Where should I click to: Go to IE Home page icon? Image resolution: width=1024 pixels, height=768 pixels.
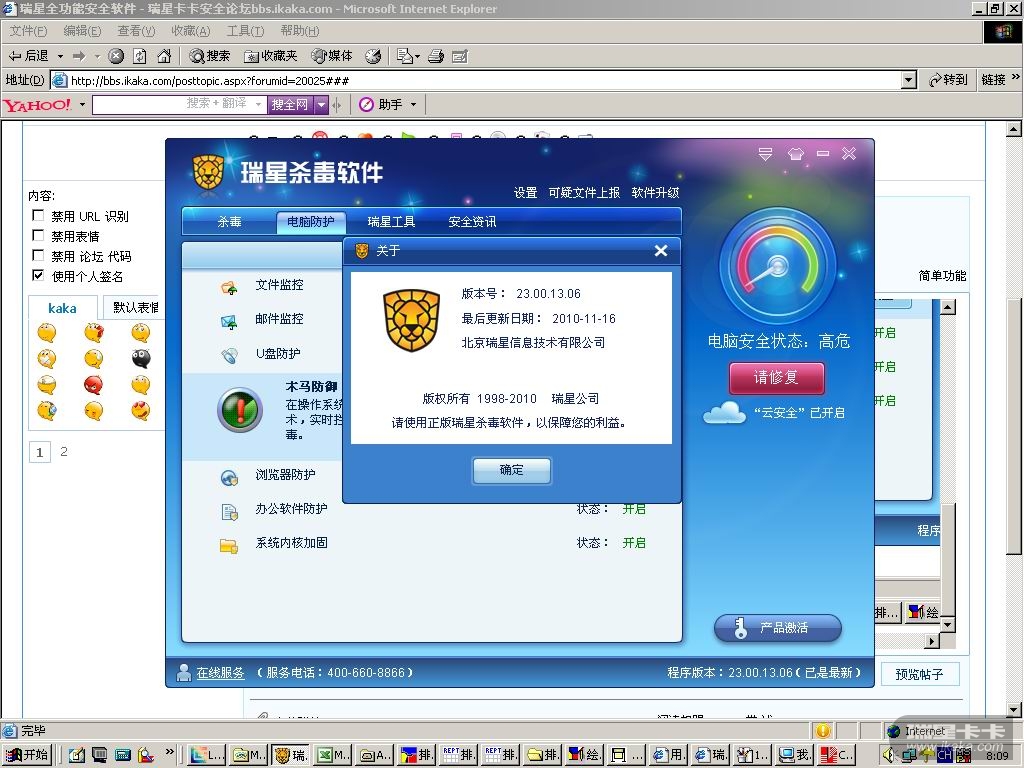tap(164, 56)
